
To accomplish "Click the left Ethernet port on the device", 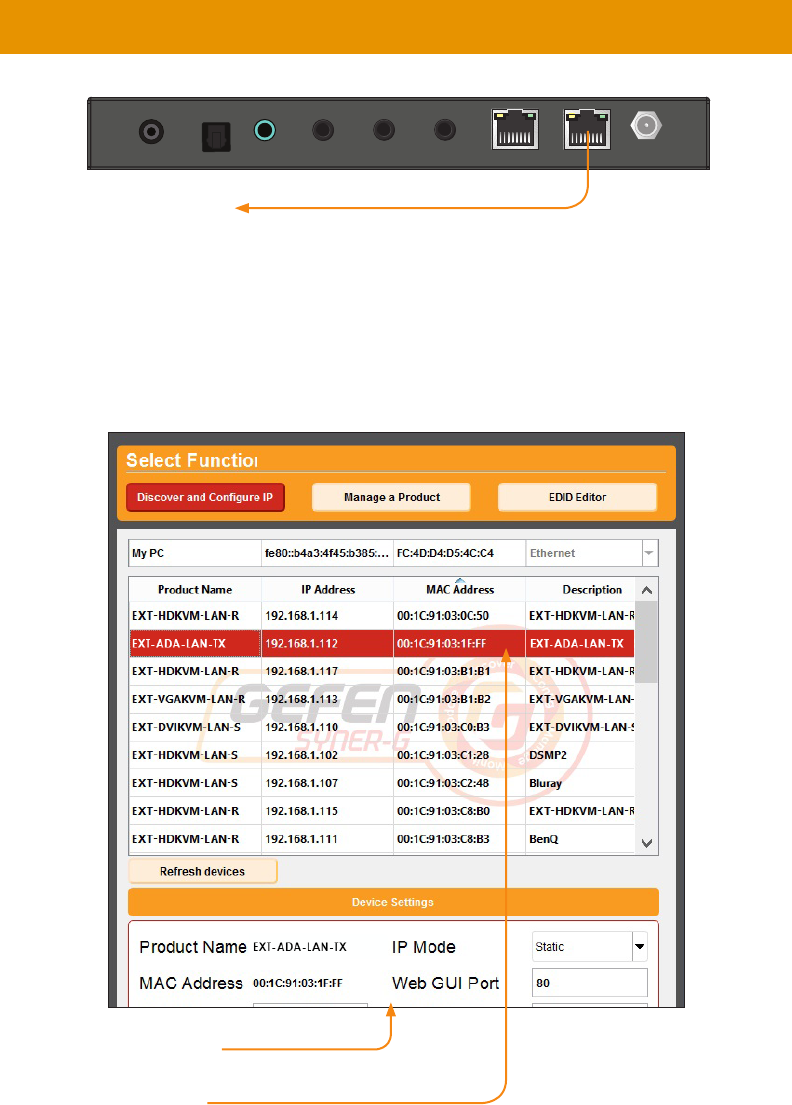I will [515, 130].
